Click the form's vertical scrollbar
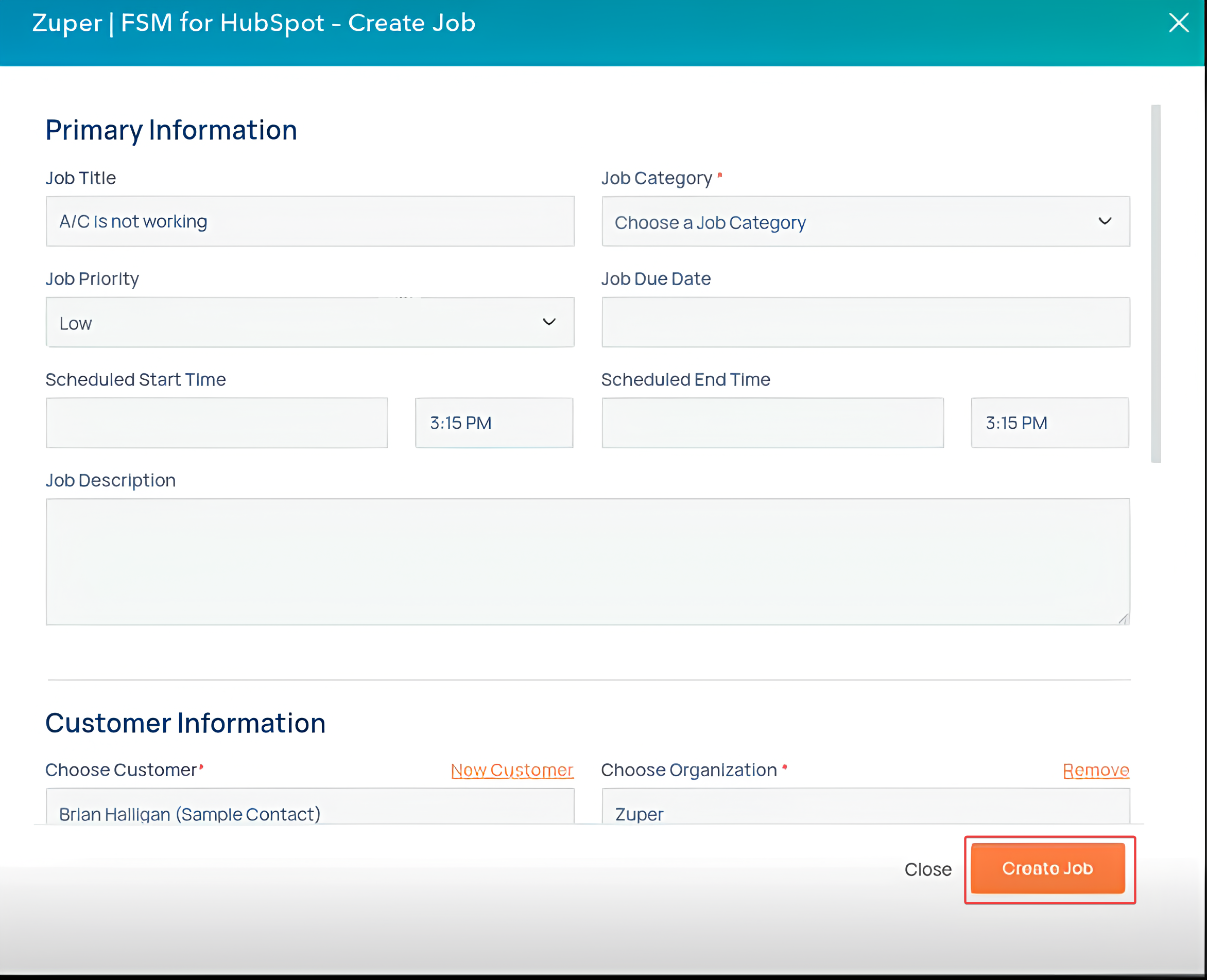This screenshot has width=1207, height=980. coord(1156,284)
